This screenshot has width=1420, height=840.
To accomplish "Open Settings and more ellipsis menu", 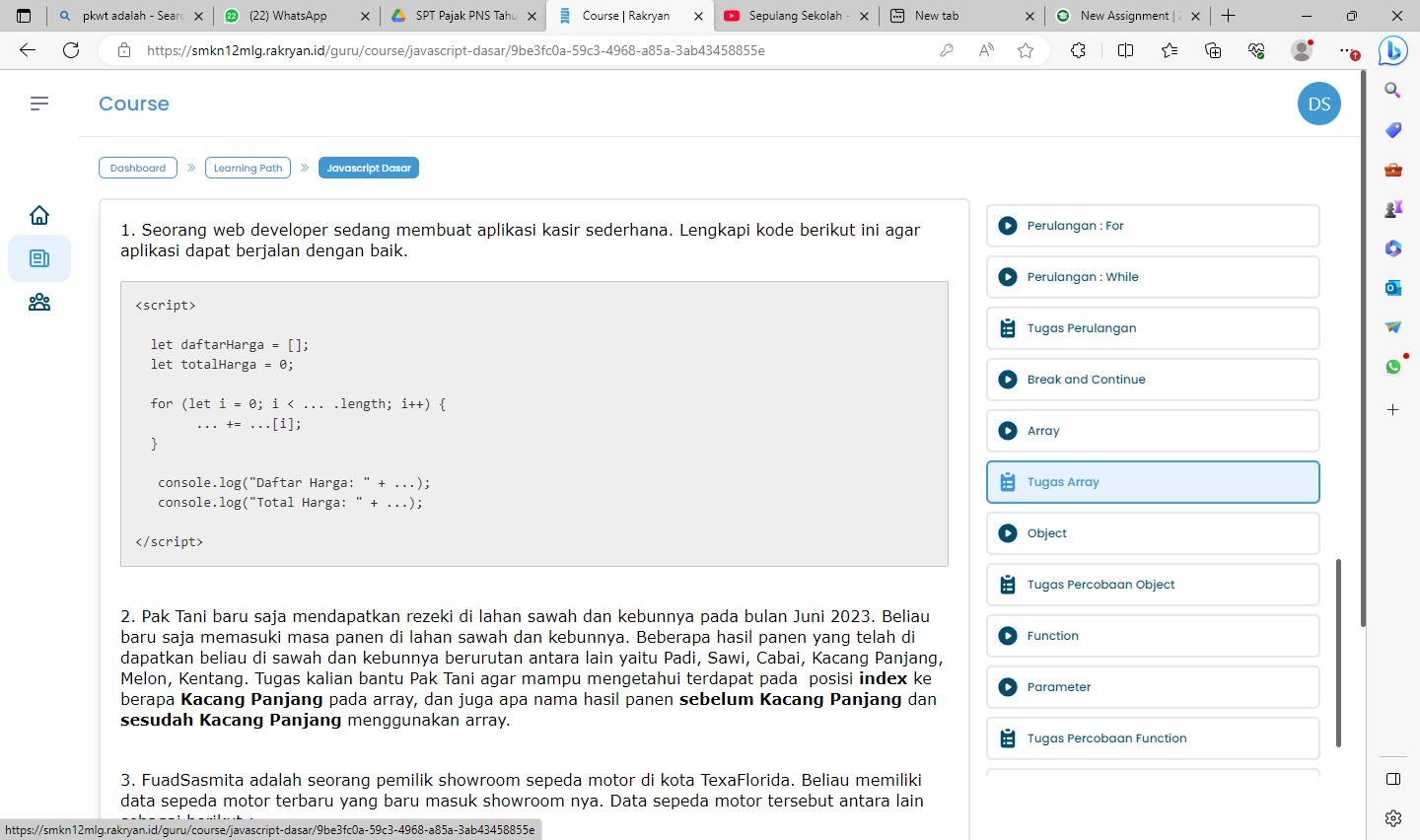I will [x=1348, y=50].
